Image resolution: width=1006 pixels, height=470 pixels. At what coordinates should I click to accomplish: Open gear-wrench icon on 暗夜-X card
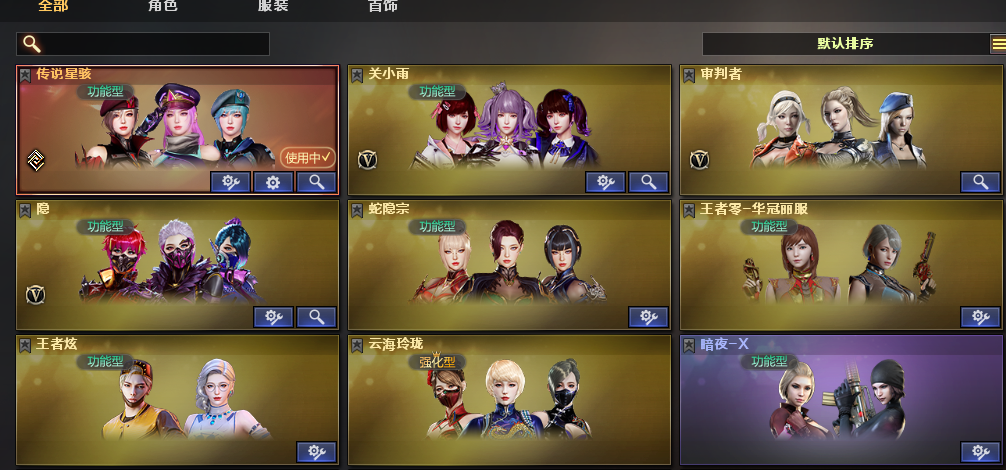(980, 451)
